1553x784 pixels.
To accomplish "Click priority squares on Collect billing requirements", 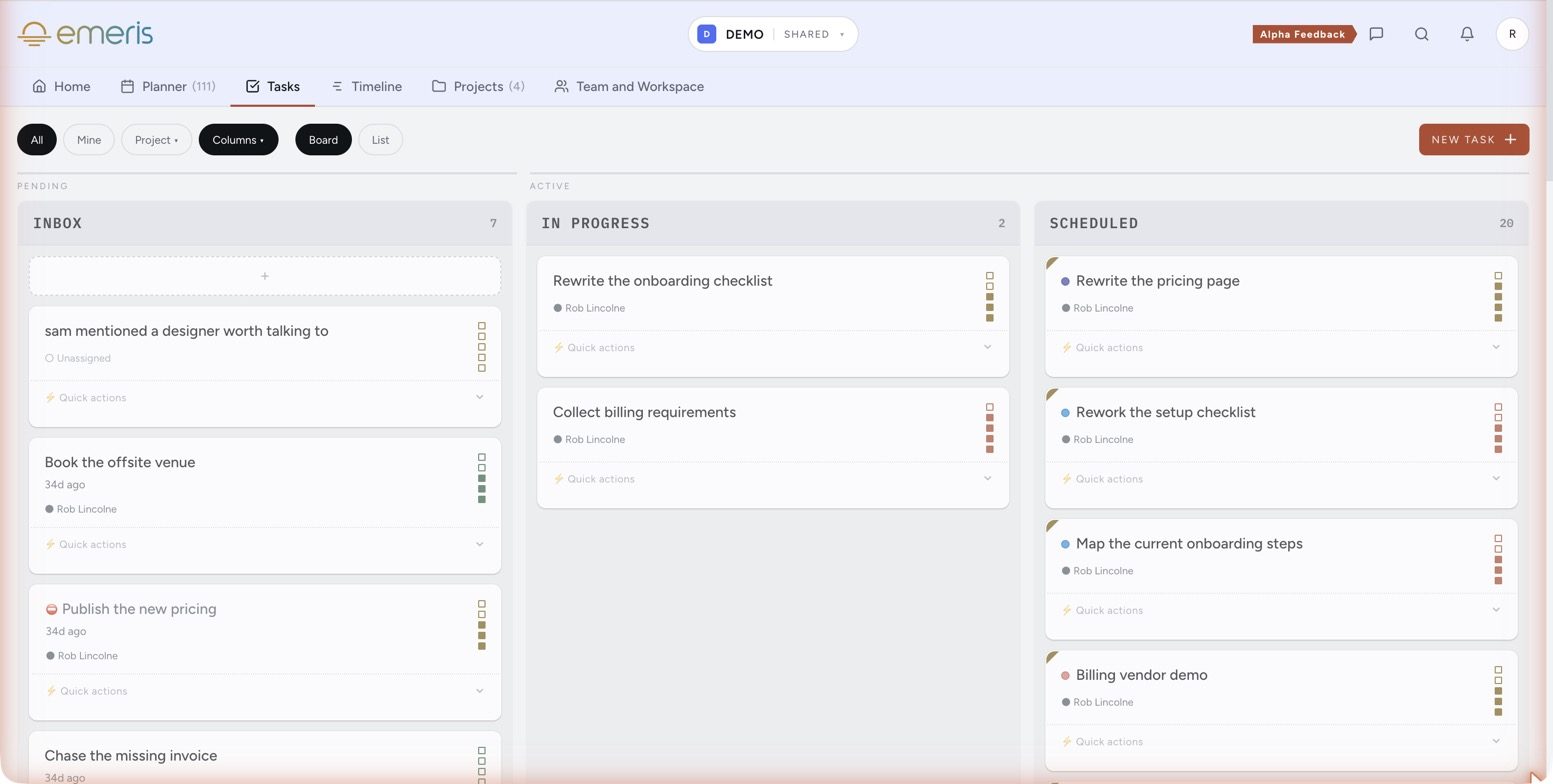I will [x=990, y=428].
